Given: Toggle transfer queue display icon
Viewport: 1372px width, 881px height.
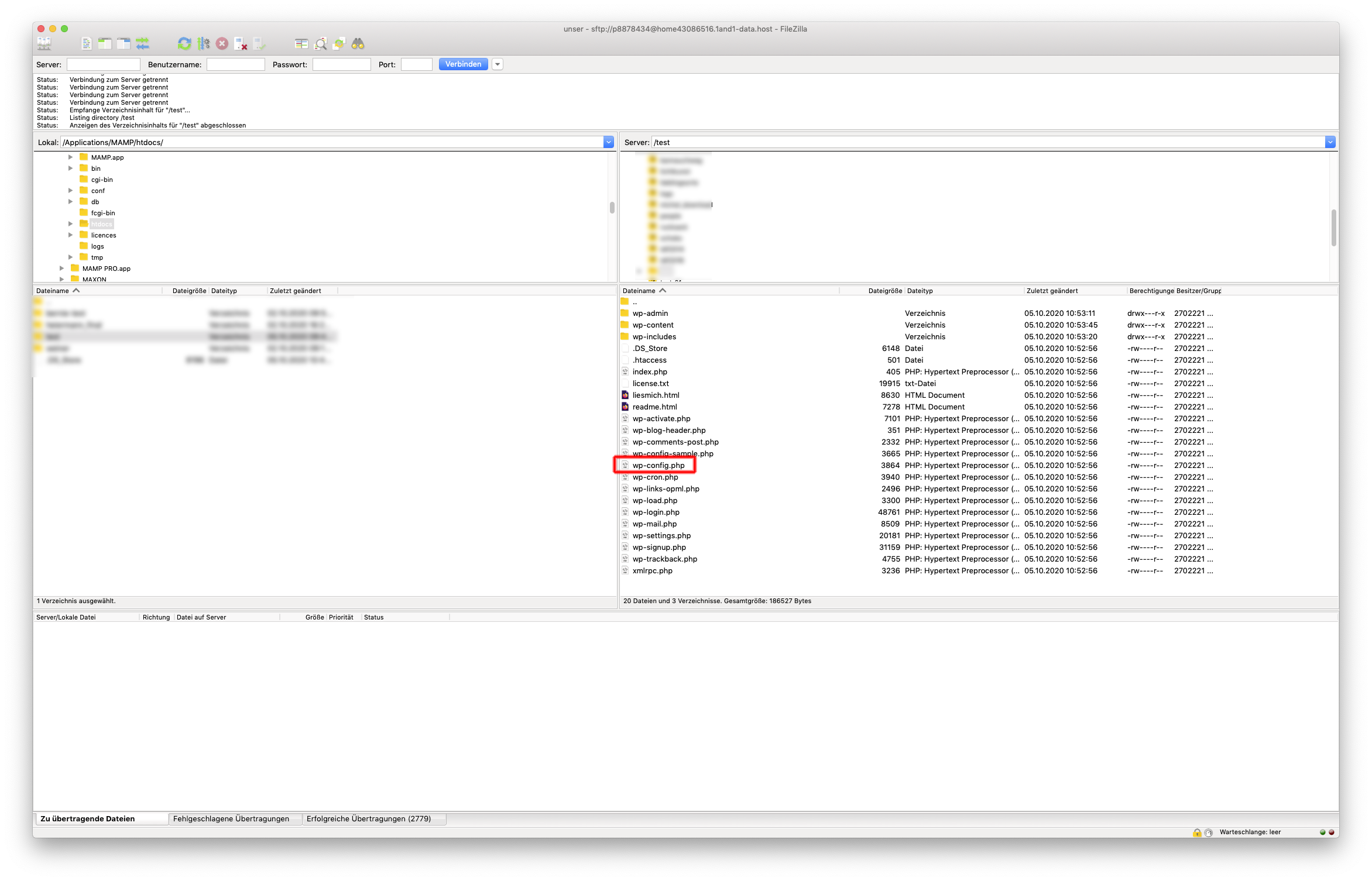Looking at the screenshot, I should tap(143, 43).
